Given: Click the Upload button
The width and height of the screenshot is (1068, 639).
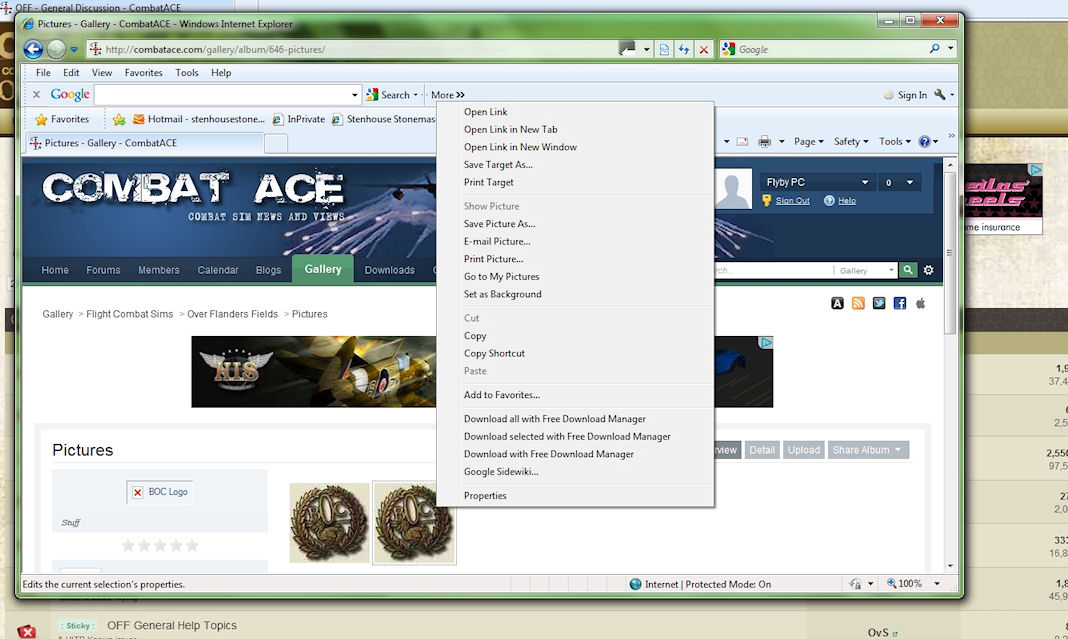Looking at the screenshot, I should coord(804,450).
